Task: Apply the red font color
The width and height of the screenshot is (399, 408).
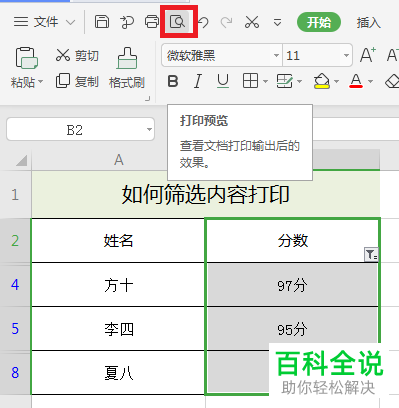Action: [x=356, y=81]
